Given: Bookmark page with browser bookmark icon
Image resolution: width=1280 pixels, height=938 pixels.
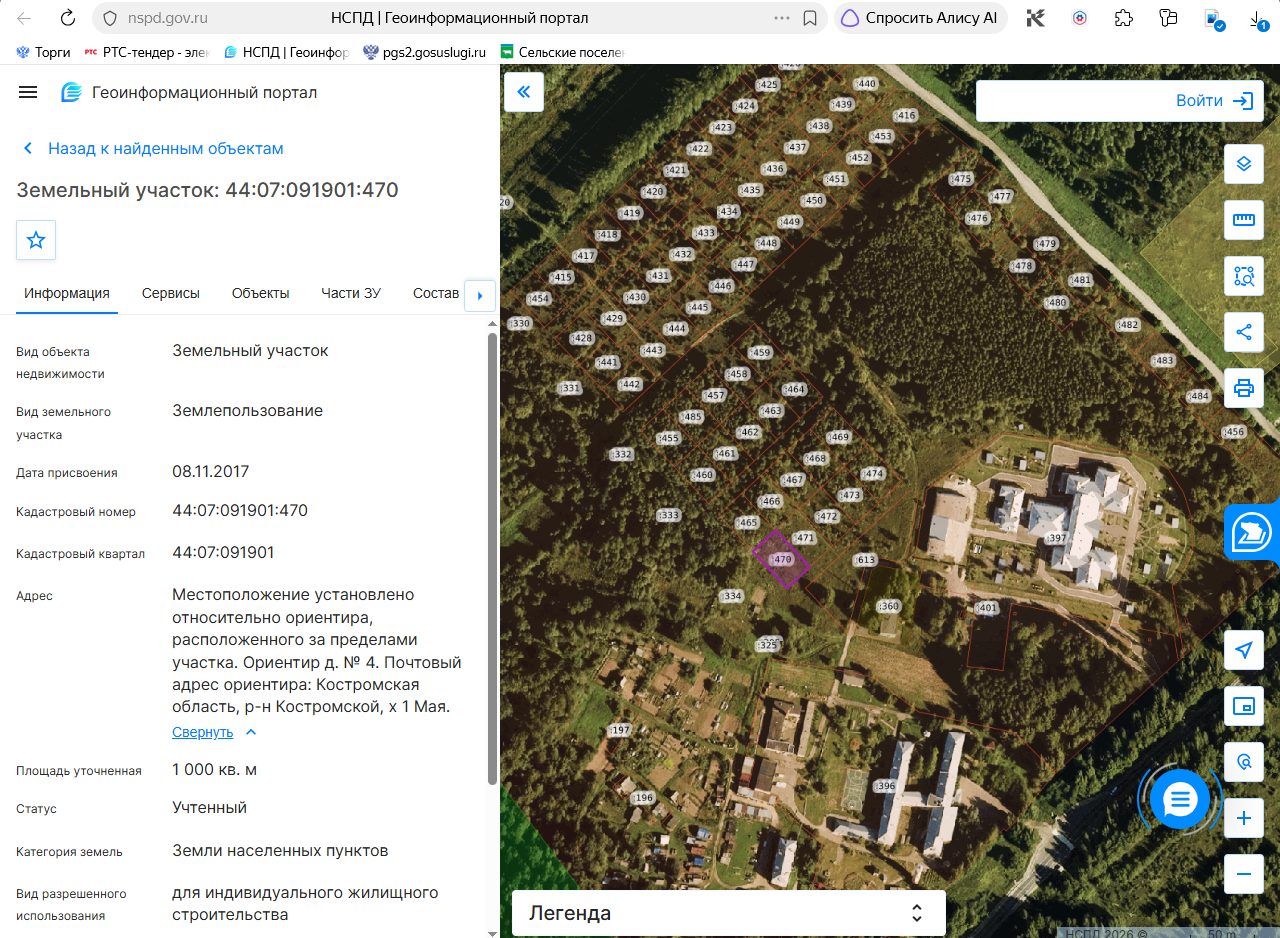Looking at the screenshot, I should [811, 18].
